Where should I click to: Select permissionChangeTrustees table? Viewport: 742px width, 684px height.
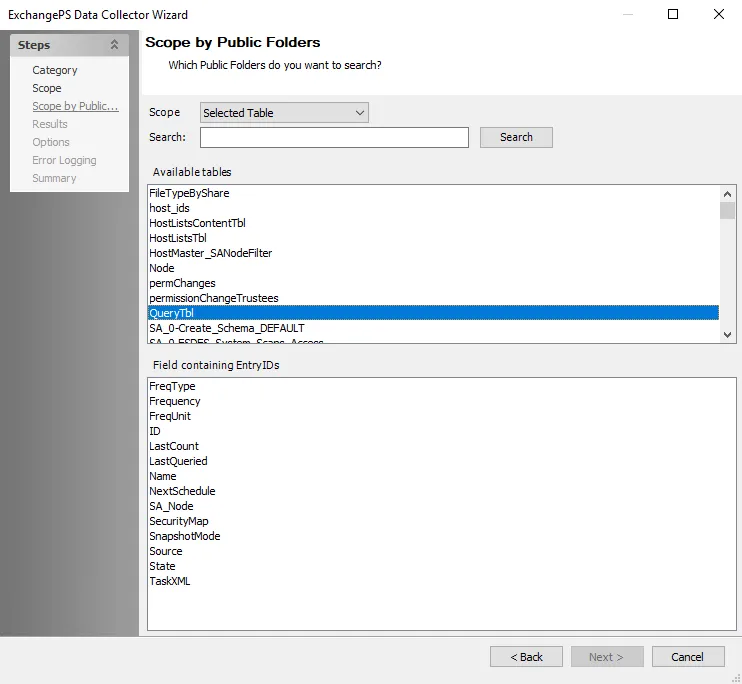click(x=433, y=298)
